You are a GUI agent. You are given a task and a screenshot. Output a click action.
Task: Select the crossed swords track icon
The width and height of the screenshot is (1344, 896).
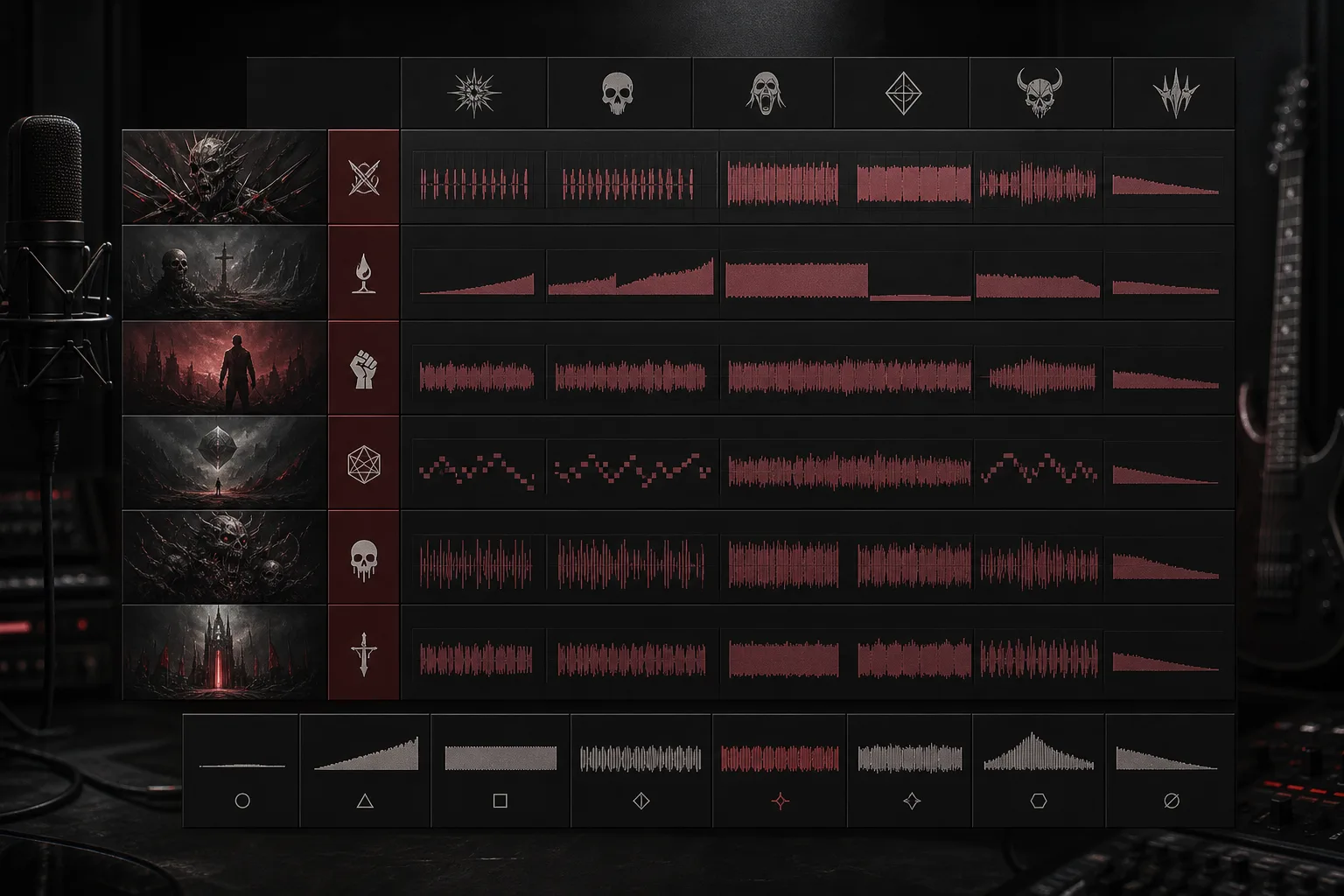pos(363,178)
